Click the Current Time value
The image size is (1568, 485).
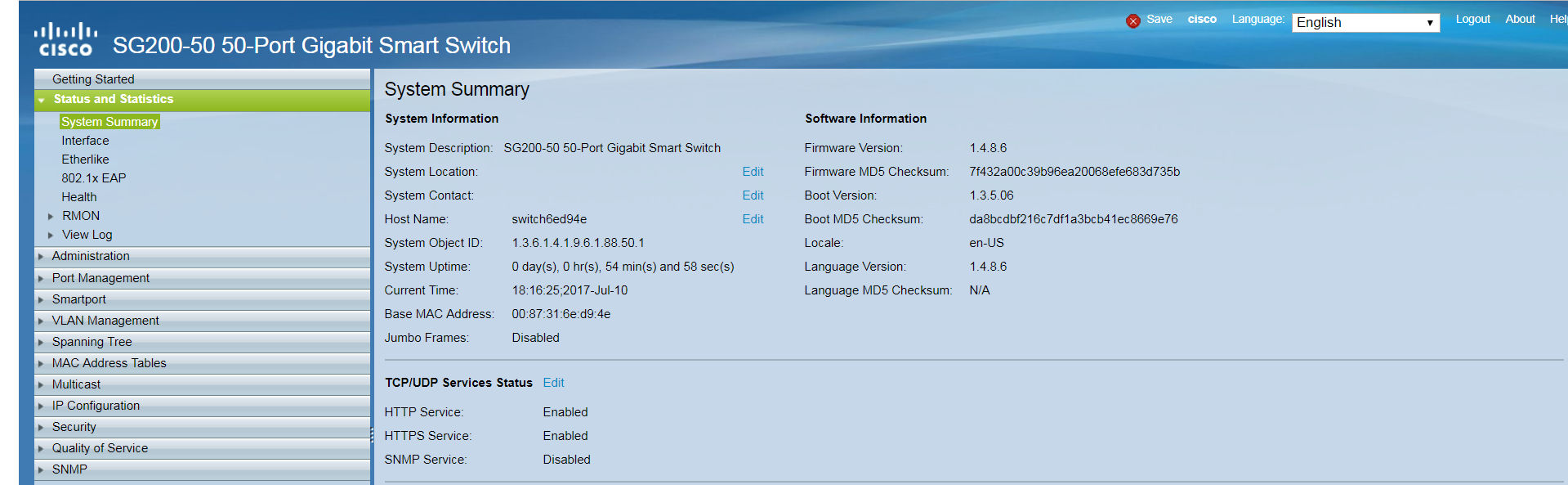click(x=570, y=290)
